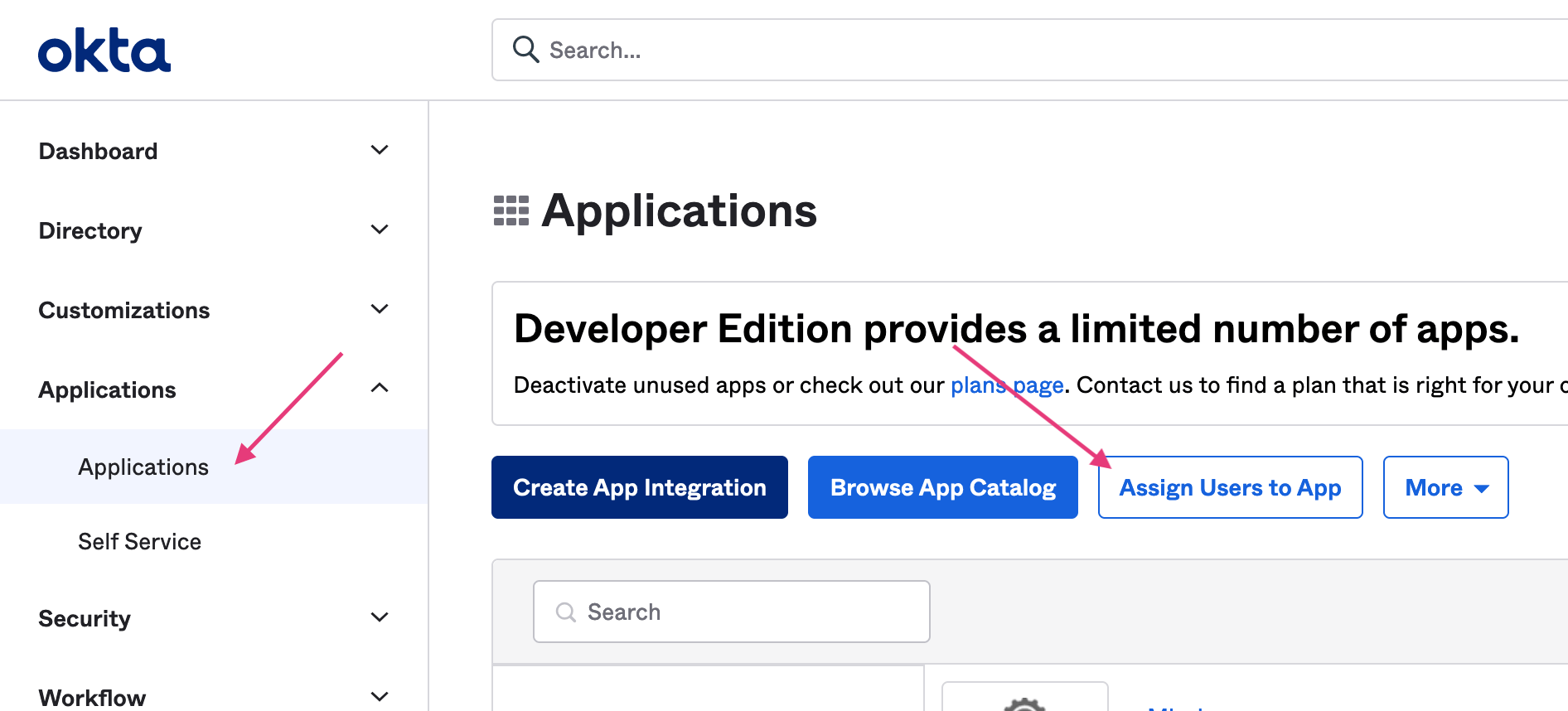Click the gear app icon below the search

pyautogui.click(x=1024, y=703)
